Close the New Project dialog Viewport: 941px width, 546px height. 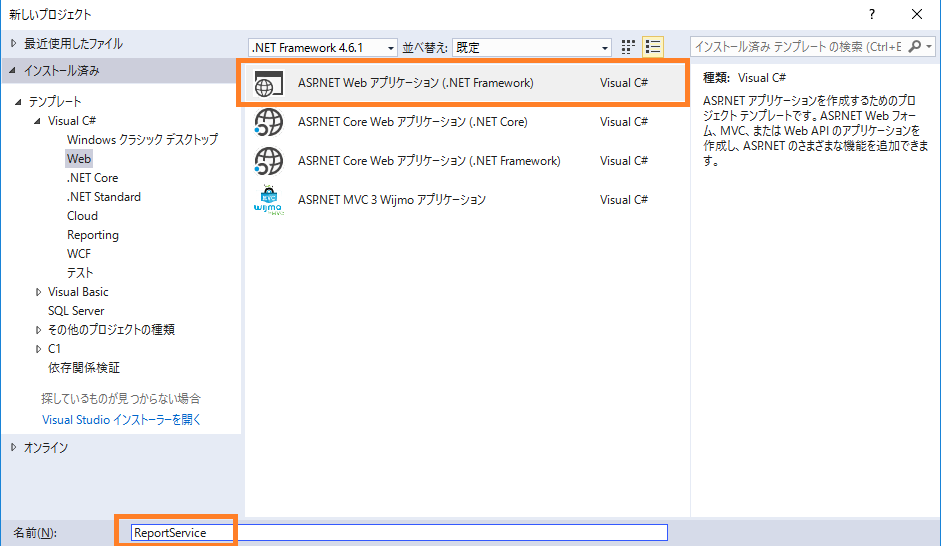916,14
